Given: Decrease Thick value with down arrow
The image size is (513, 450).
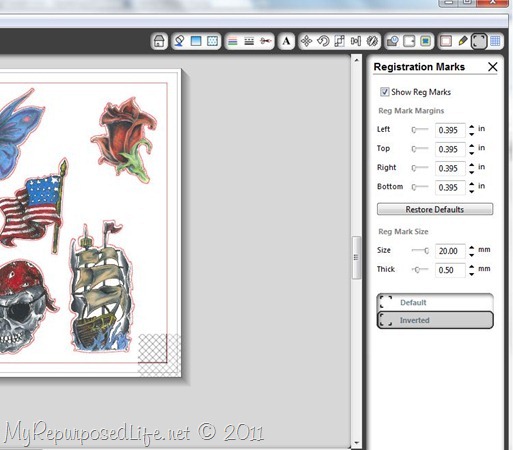Looking at the screenshot, I should [471, 274].
